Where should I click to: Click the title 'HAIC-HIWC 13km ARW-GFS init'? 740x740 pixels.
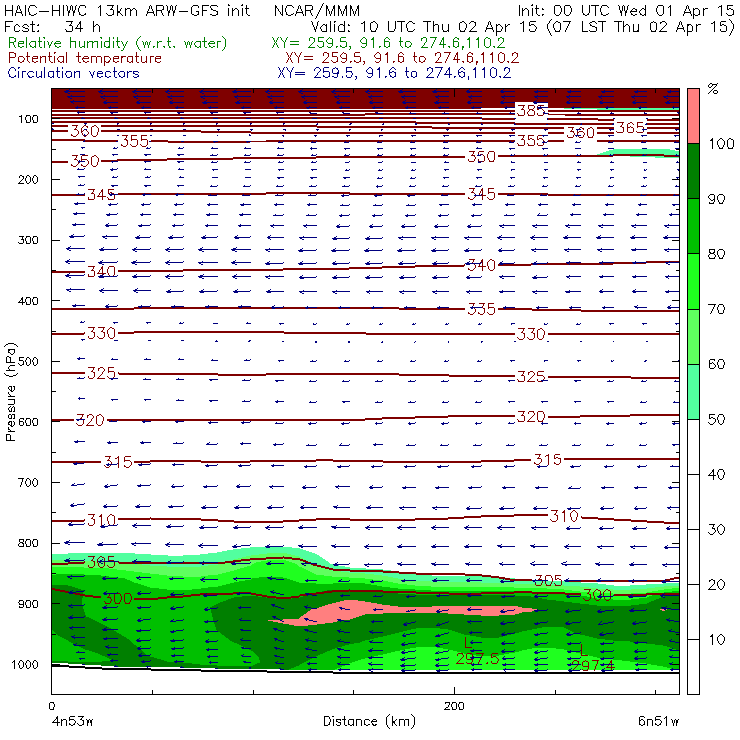click(127, 10)
